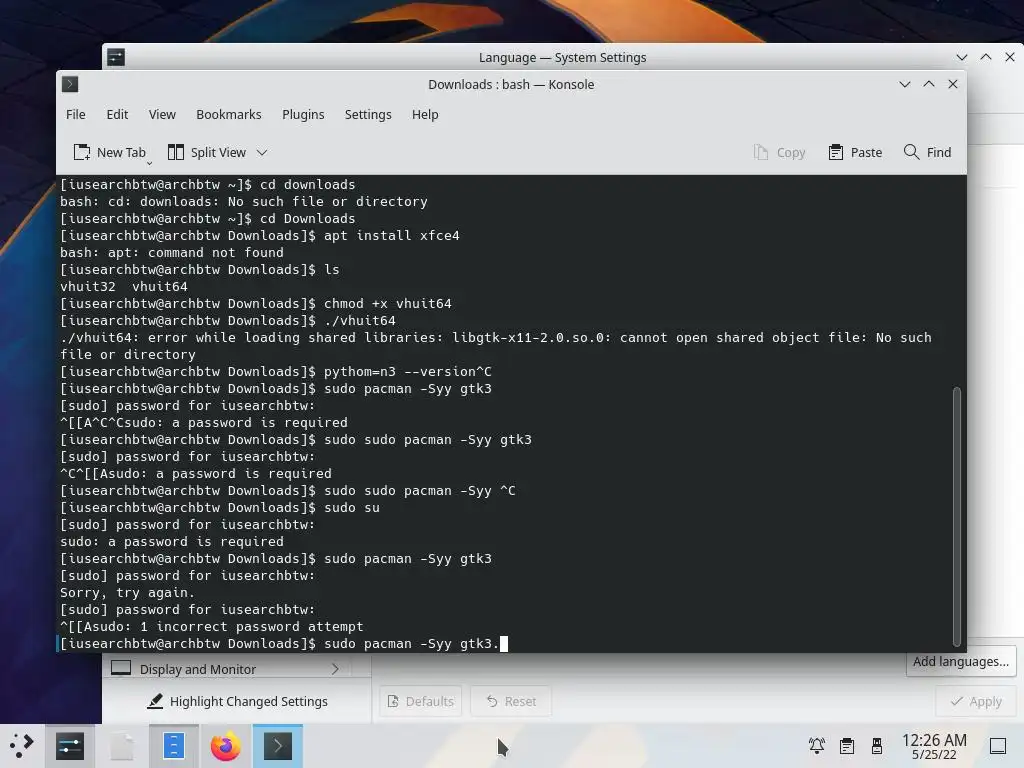
Task: Open the Edit menu in Konsole
Action: click(x=117, y=114)
